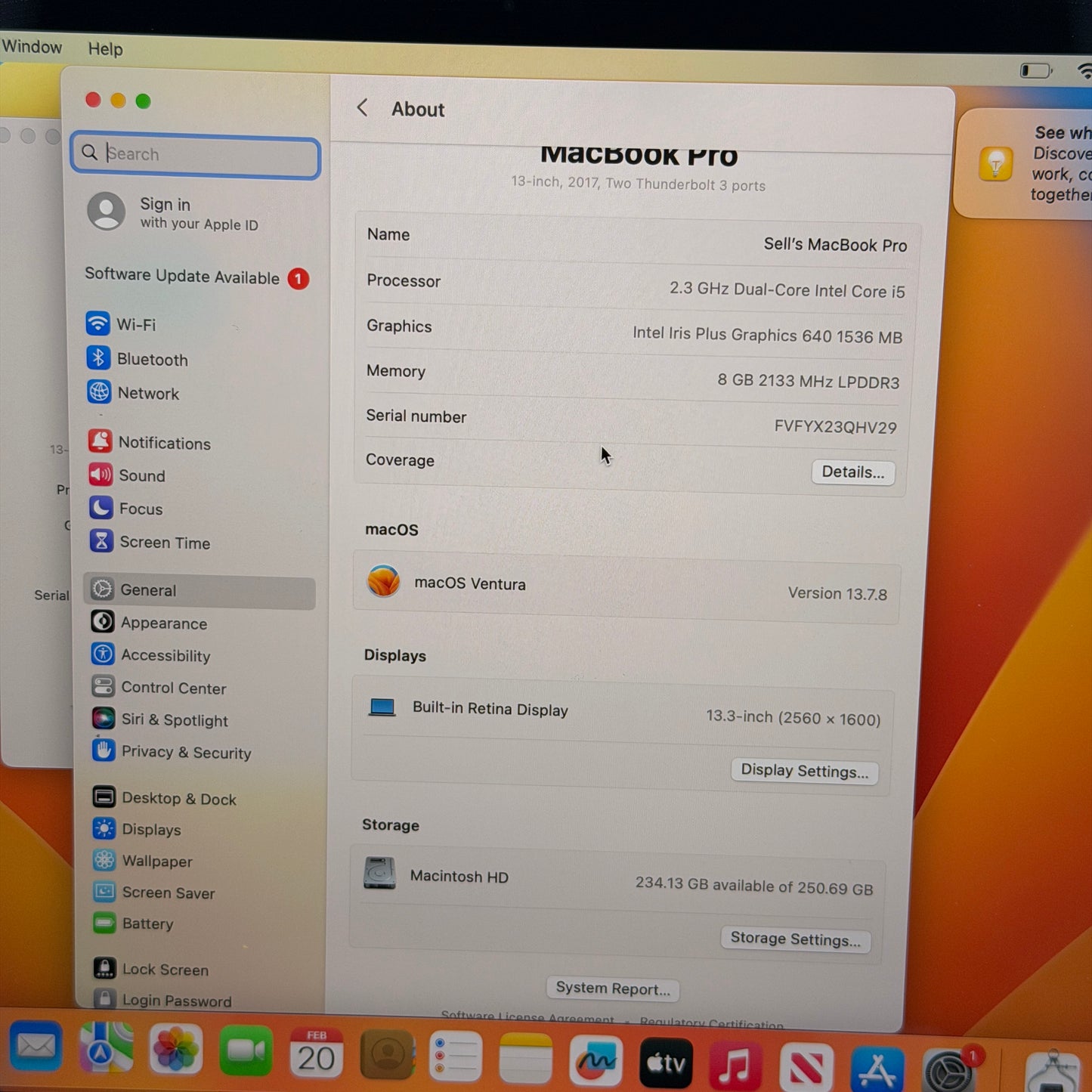Viewport: 1092px width, 1092px height.
Task: Sign in with your Apple ID
Action: click(174, 212)
